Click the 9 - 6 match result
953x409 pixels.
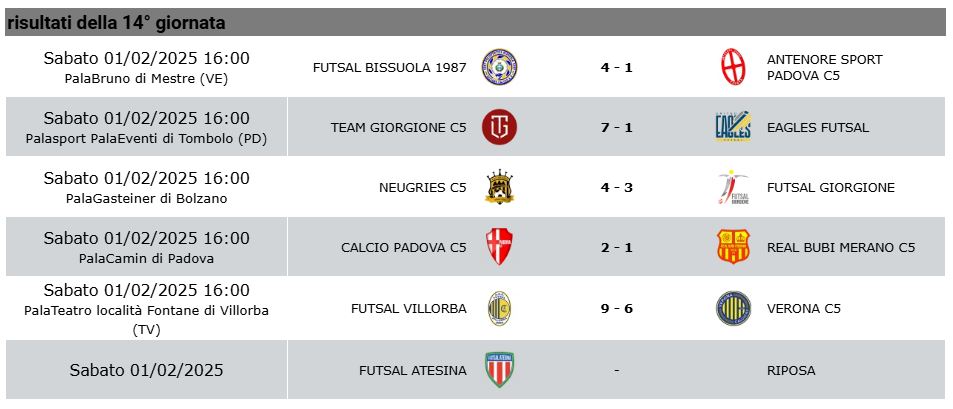click(x=616, y=309)
